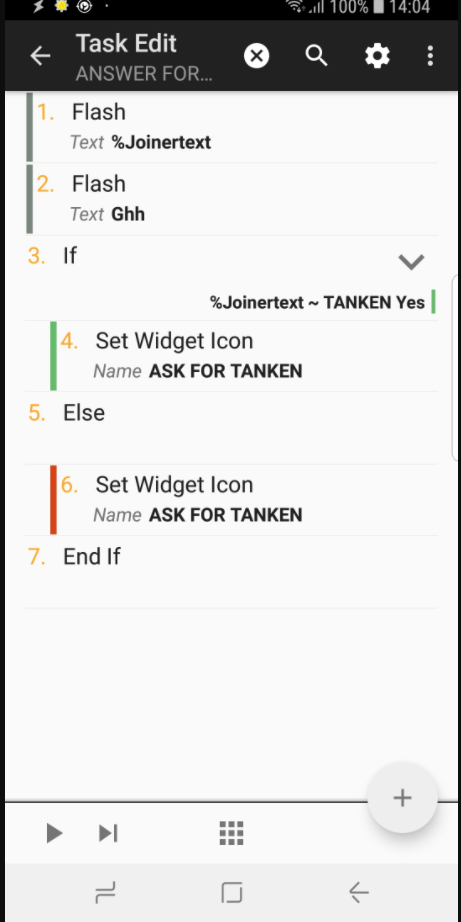Image resolution: width=461 pixels, height=922 pixels.
Task: Collapse the If block chevron
Action: pos(411,261)
